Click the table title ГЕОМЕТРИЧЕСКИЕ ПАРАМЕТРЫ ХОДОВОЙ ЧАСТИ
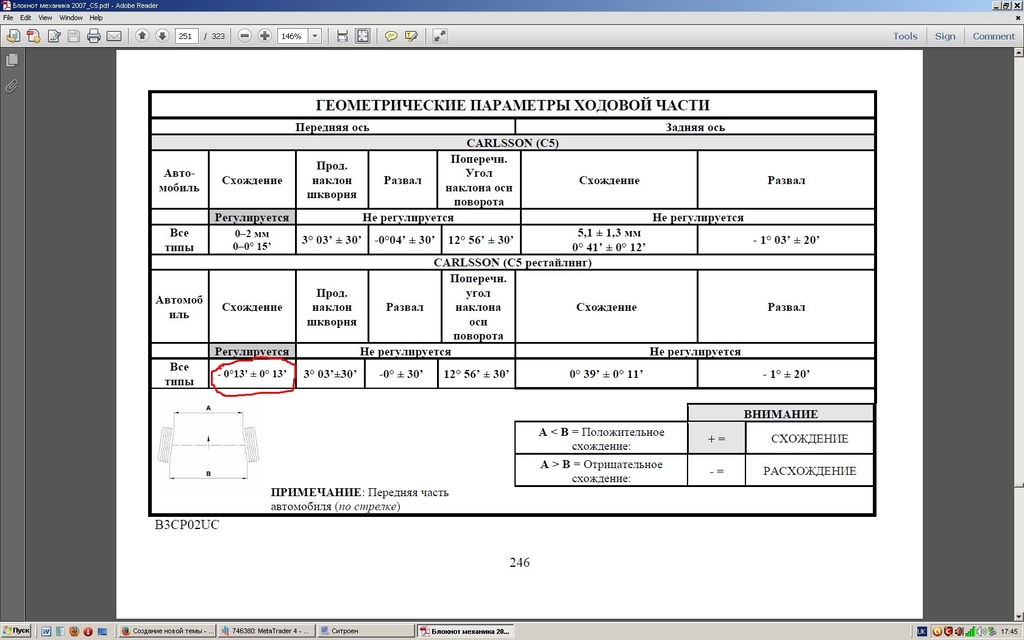 (513, 105)
